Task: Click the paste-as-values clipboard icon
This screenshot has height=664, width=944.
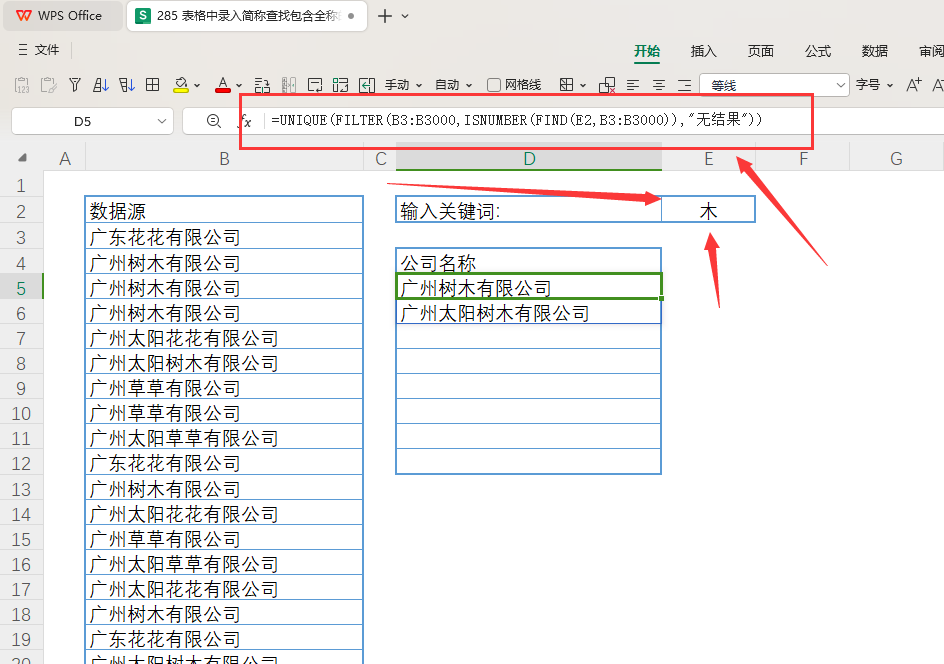Action: tap(22, 85)
